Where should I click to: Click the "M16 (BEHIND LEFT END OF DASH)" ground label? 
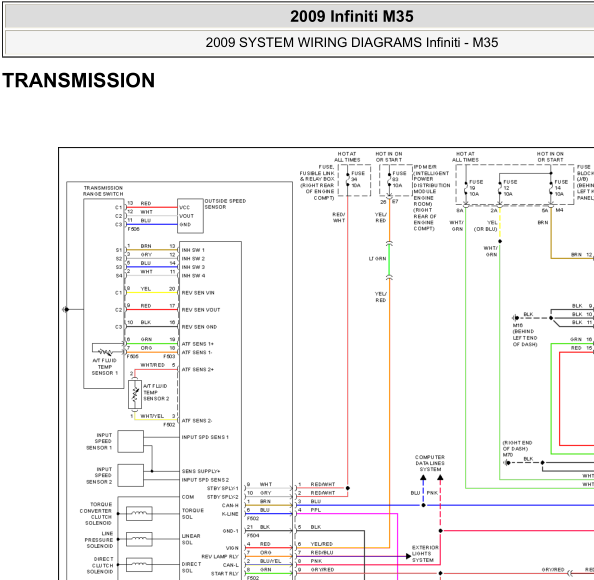coord(525,335)
